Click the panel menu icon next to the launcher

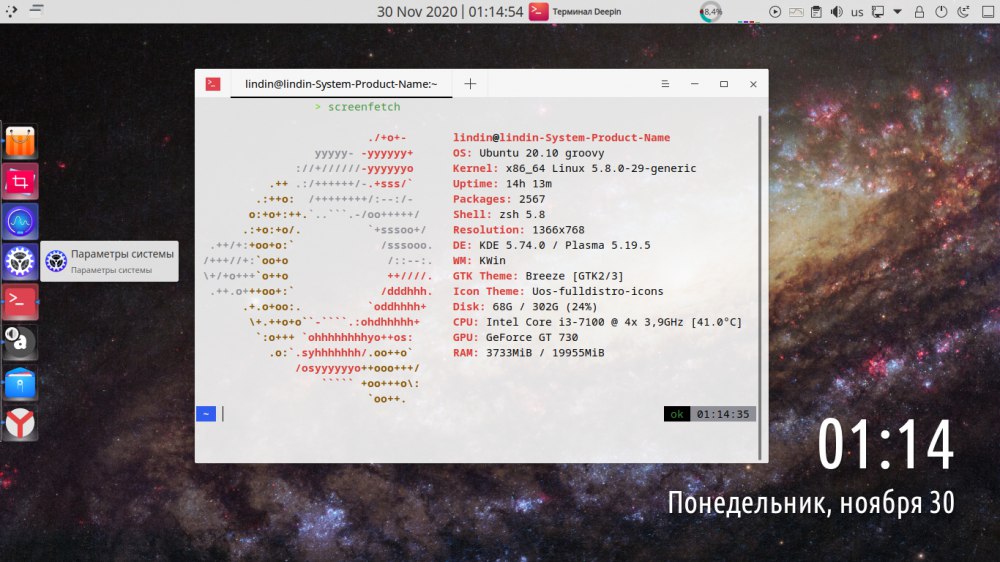click(x=36, y=10)
